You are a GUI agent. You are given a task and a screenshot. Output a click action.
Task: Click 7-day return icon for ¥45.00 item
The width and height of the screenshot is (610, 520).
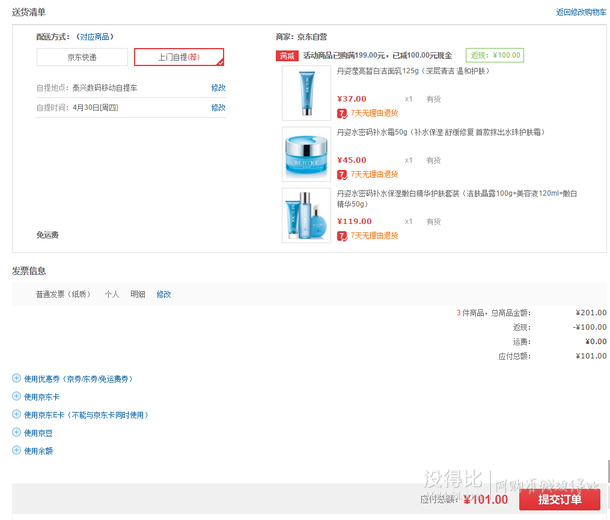pyautogui.click(x=342, y=175)
